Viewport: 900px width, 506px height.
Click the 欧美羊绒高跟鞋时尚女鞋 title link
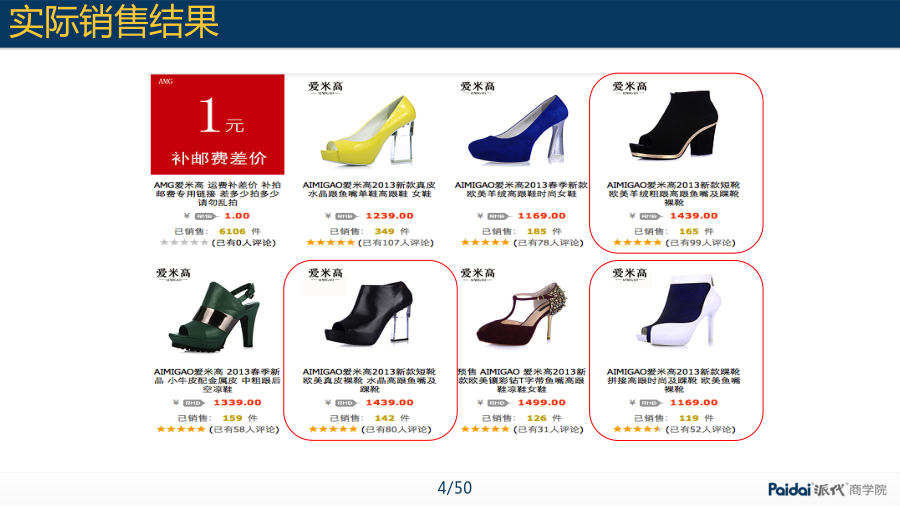(x=521, y=189)
